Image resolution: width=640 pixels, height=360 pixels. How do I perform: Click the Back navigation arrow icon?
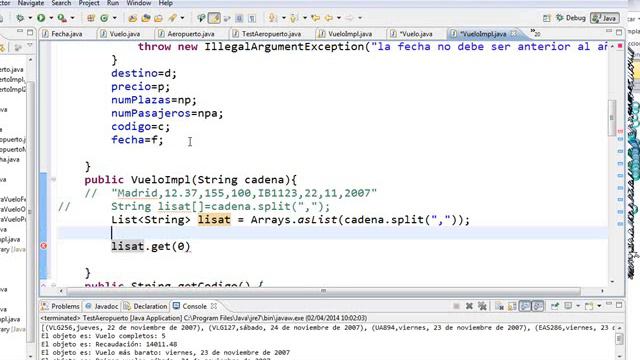click(329, 18)
